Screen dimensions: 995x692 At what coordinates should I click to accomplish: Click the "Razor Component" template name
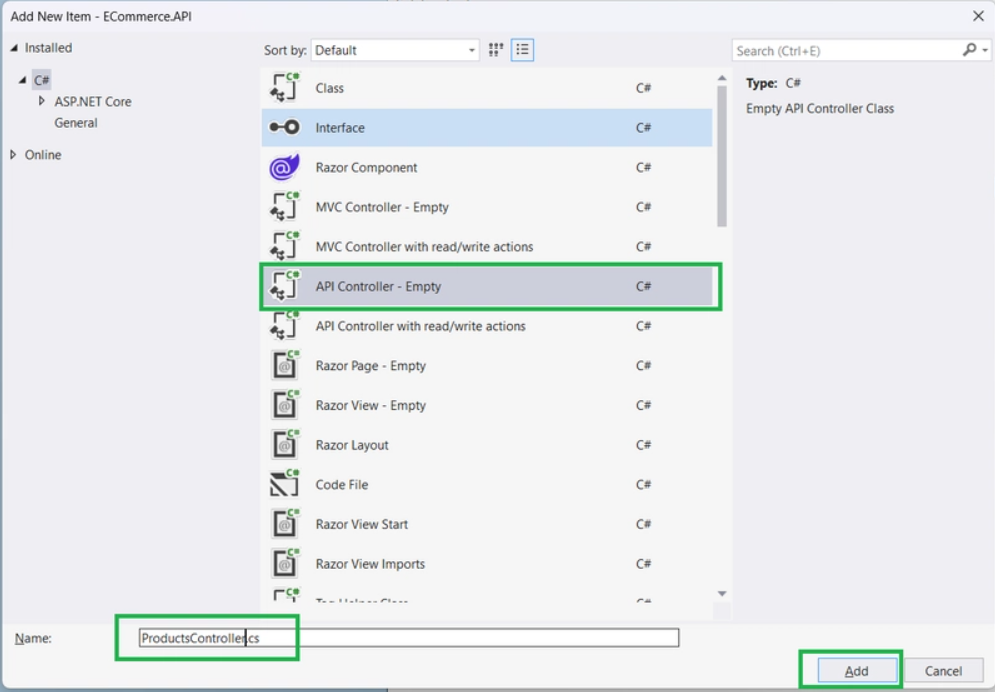point(366,167)
